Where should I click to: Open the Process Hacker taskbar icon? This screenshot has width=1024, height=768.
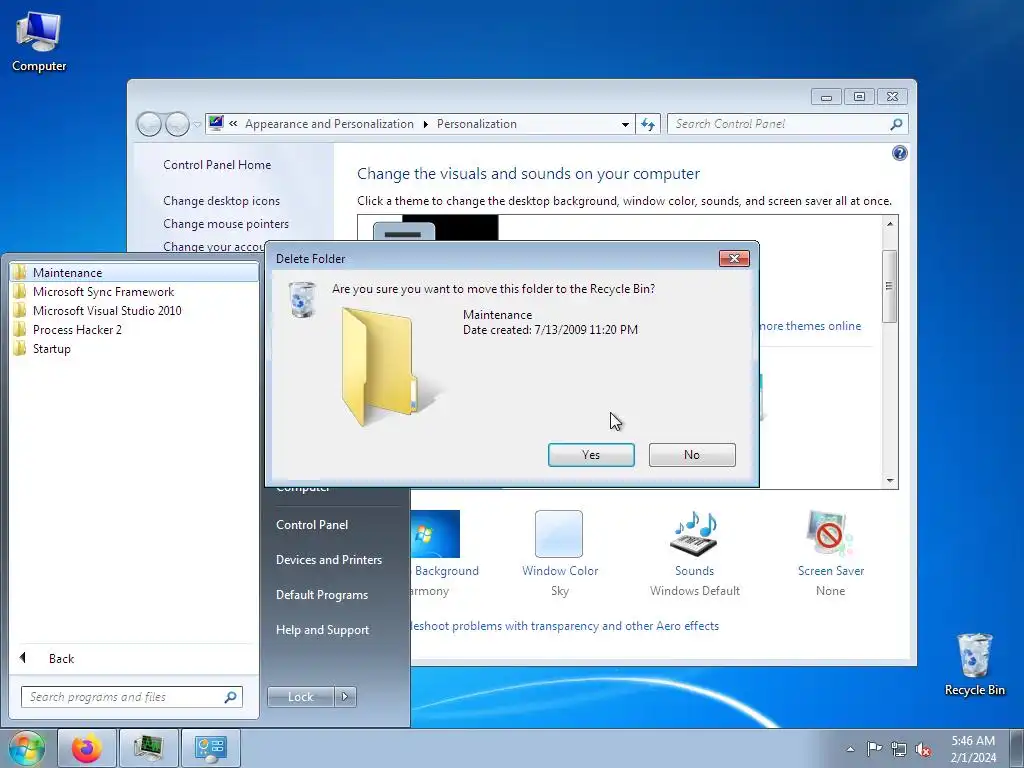tap(148, 748)
